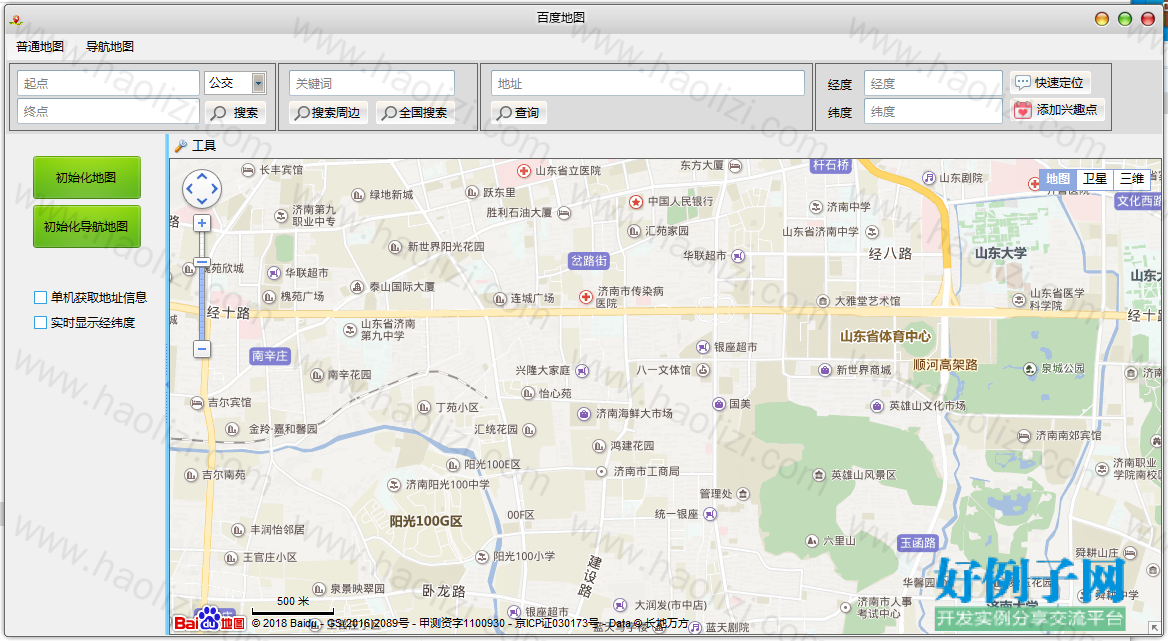Click the 地址 address input field
Screen dimensions: 1168x641
click(647, 83)
